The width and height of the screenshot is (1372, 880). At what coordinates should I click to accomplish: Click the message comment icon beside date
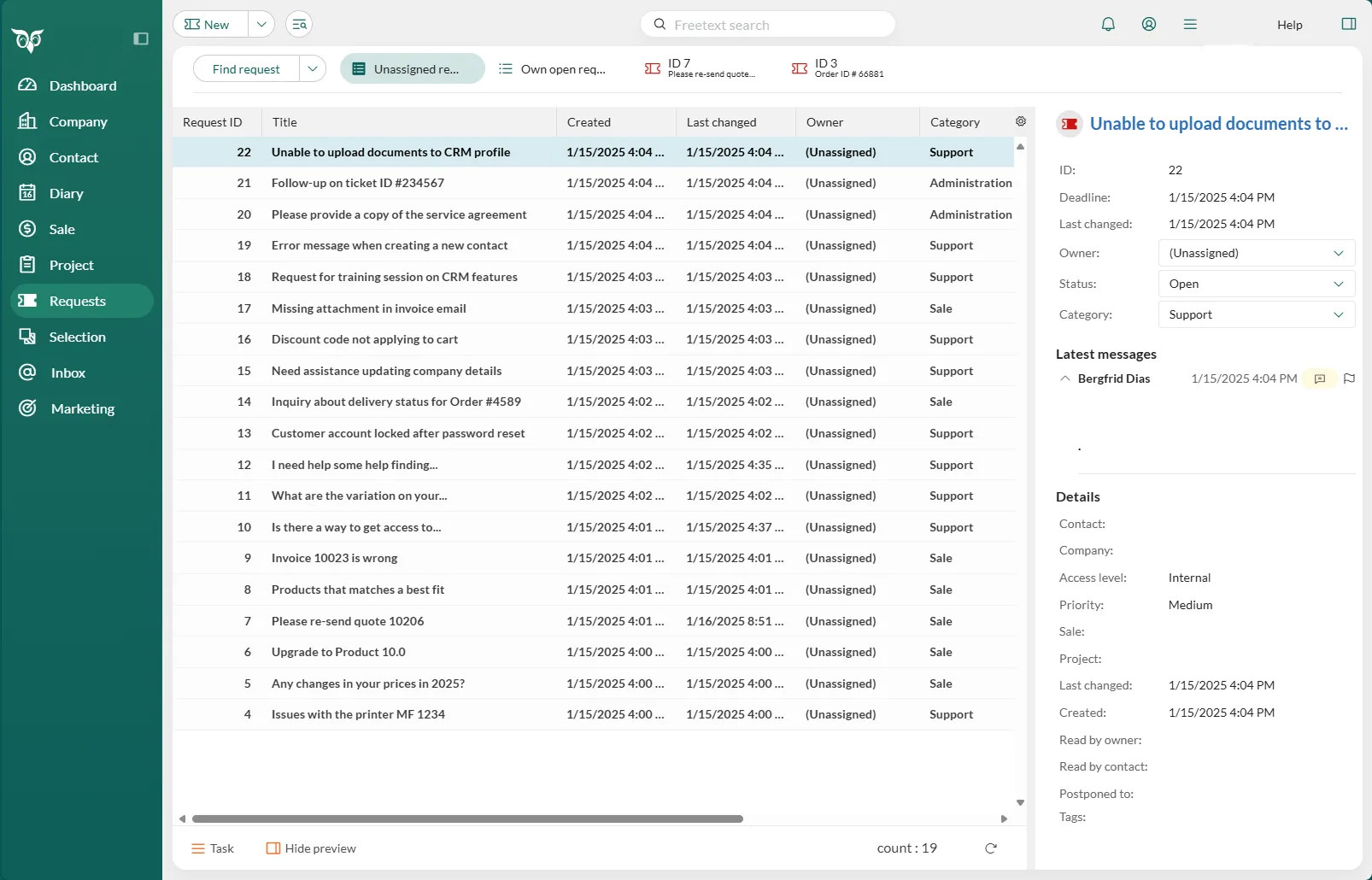pyautogui.click(x=1320, y=378)
